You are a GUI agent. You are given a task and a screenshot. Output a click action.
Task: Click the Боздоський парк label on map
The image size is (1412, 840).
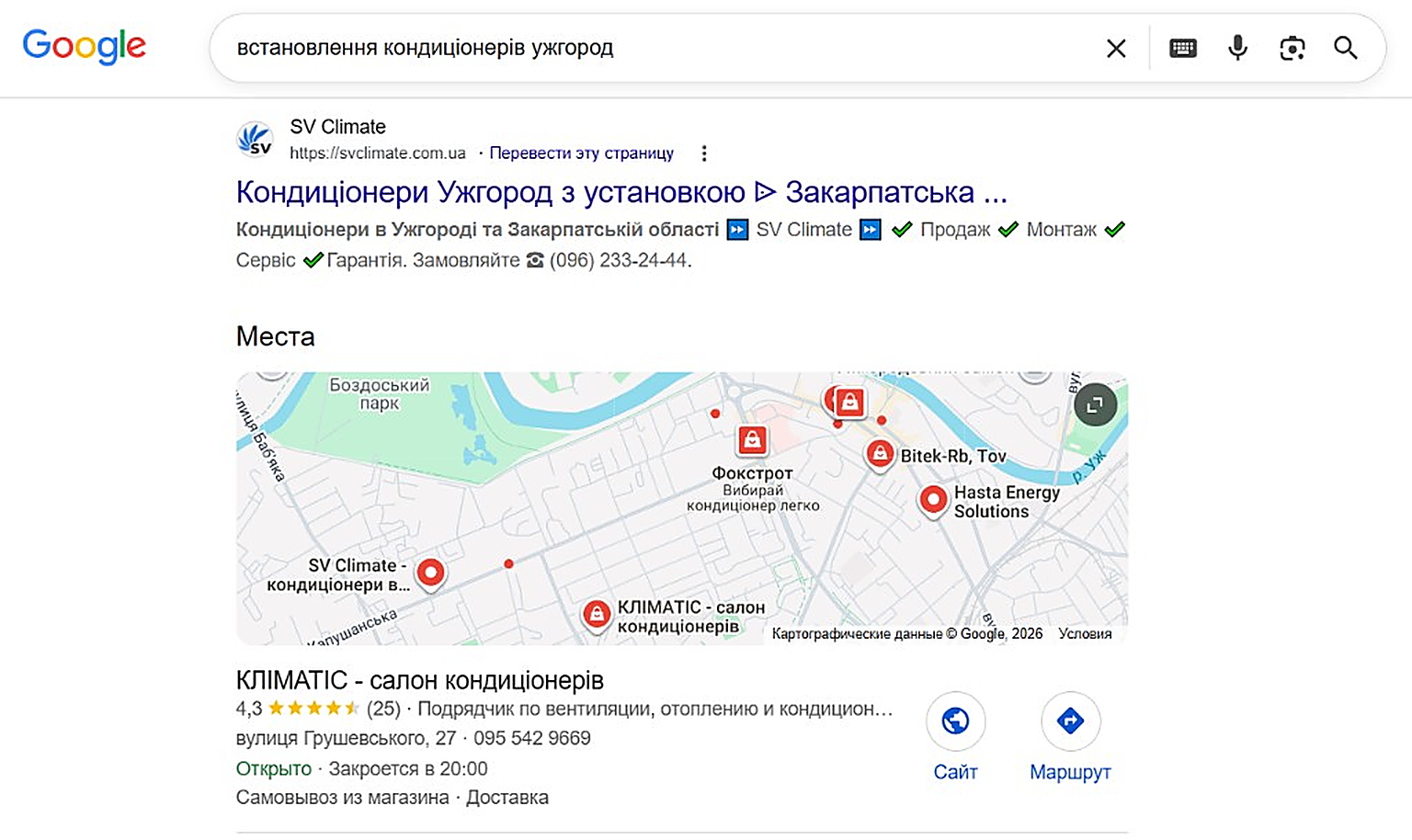point(379,393)
